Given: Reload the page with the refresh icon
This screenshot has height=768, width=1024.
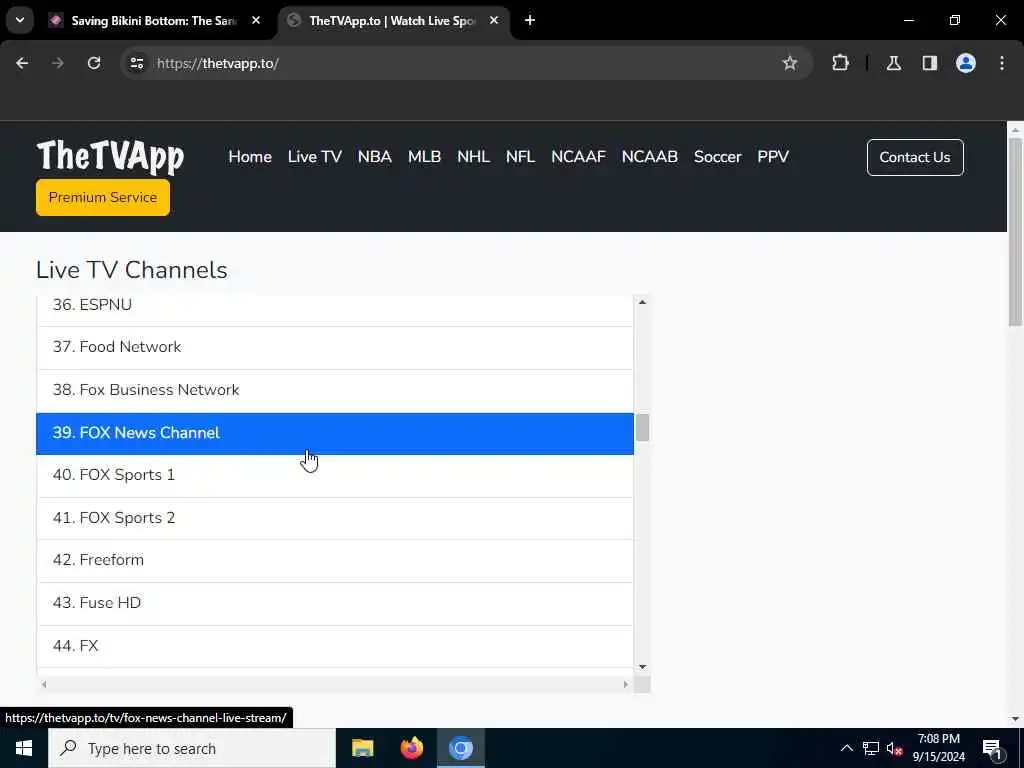Looking at the screenshot, I should tap(94, 63).
